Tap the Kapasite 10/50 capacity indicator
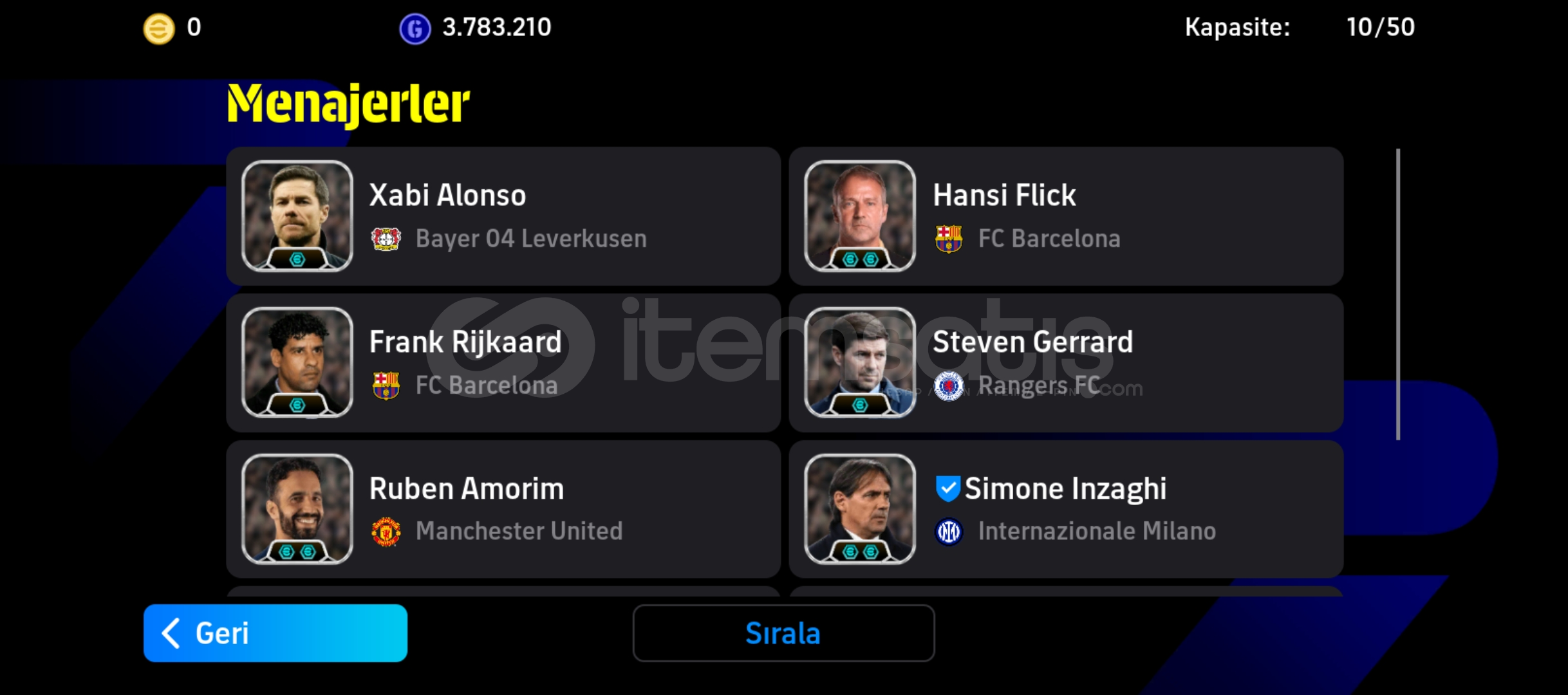Screen dimensions: 1568x695 1300,28
